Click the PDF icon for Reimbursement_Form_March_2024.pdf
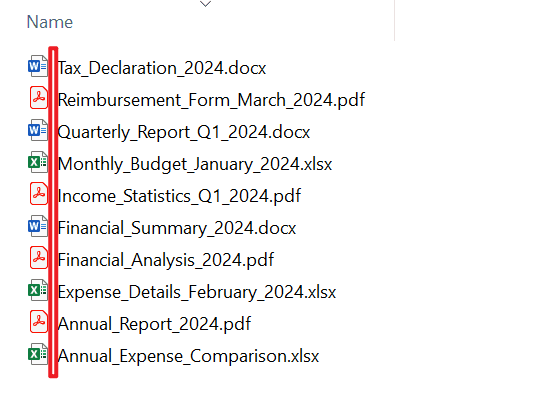536x397 pixels. click(x=39, y=98)
